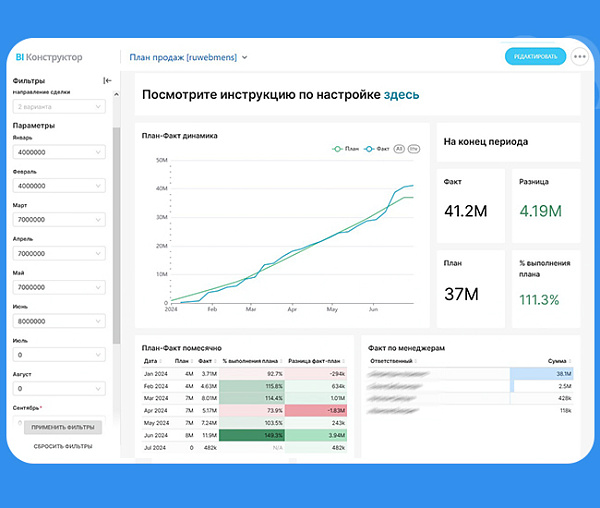The image size is (600, 508).
Task: Collapse the Фильтры sidebar panel
Action: 107,80
